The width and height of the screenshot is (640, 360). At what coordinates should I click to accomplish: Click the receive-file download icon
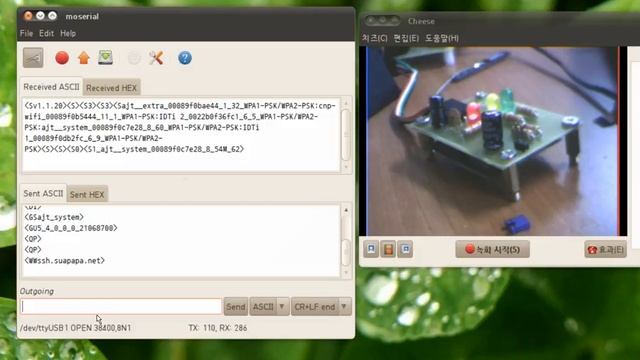tap(105, 58)
